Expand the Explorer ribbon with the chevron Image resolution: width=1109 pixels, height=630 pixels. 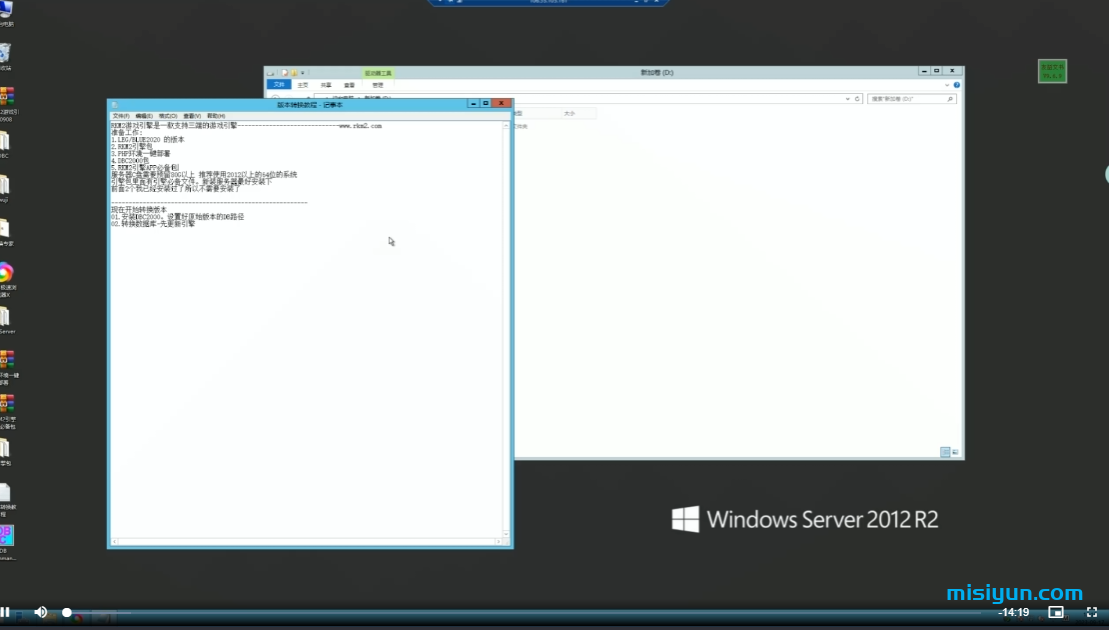pos(947,85)
